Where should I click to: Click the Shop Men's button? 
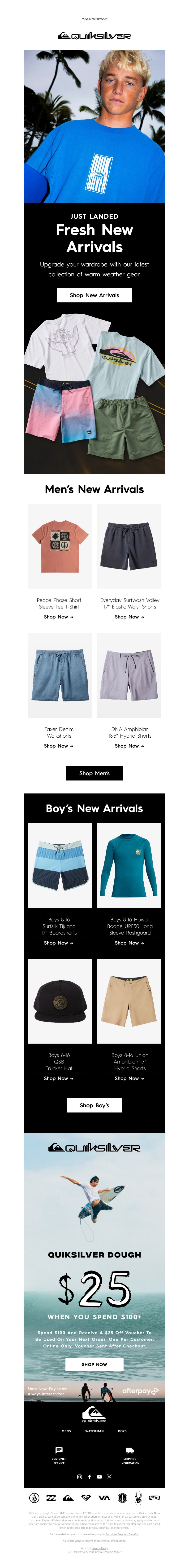click(x=94, y=773)
